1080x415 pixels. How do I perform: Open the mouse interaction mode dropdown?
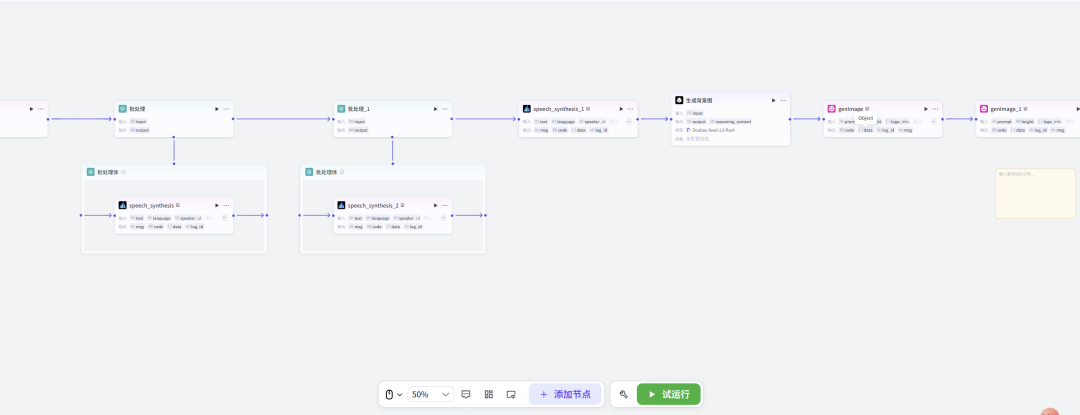393,394
